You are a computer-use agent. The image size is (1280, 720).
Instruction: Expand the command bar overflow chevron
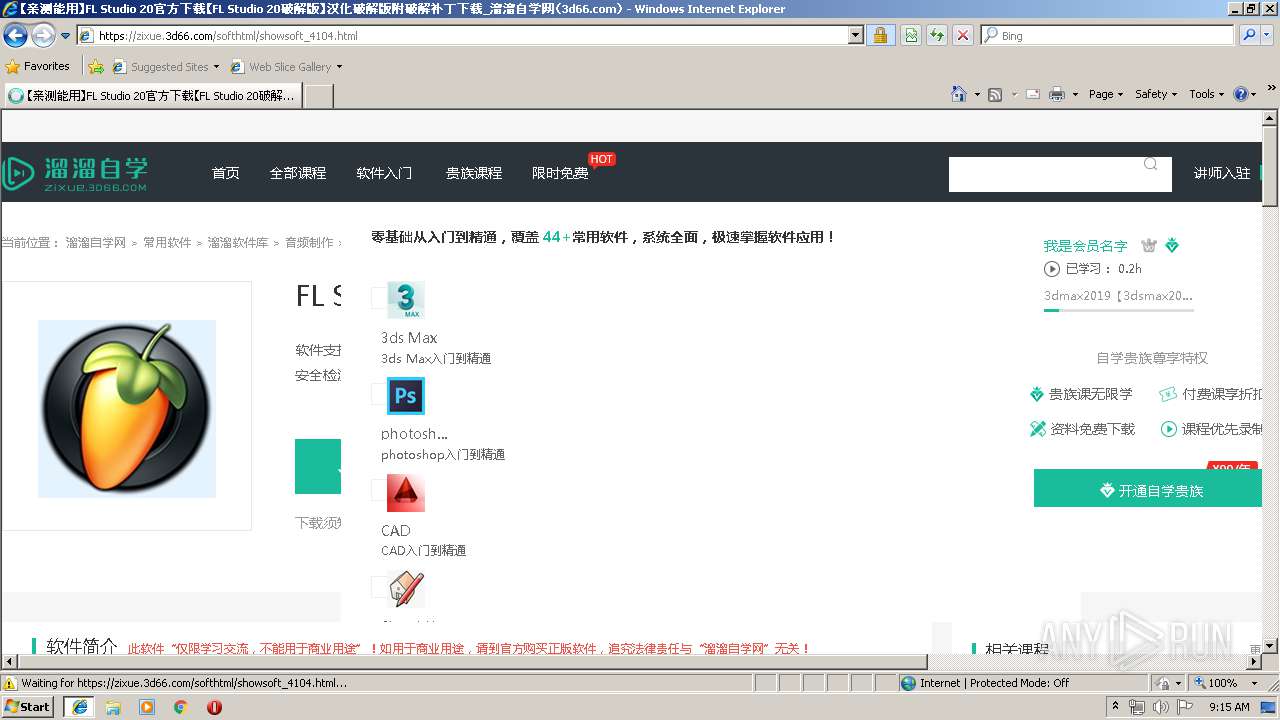(x=1271, y=89)
